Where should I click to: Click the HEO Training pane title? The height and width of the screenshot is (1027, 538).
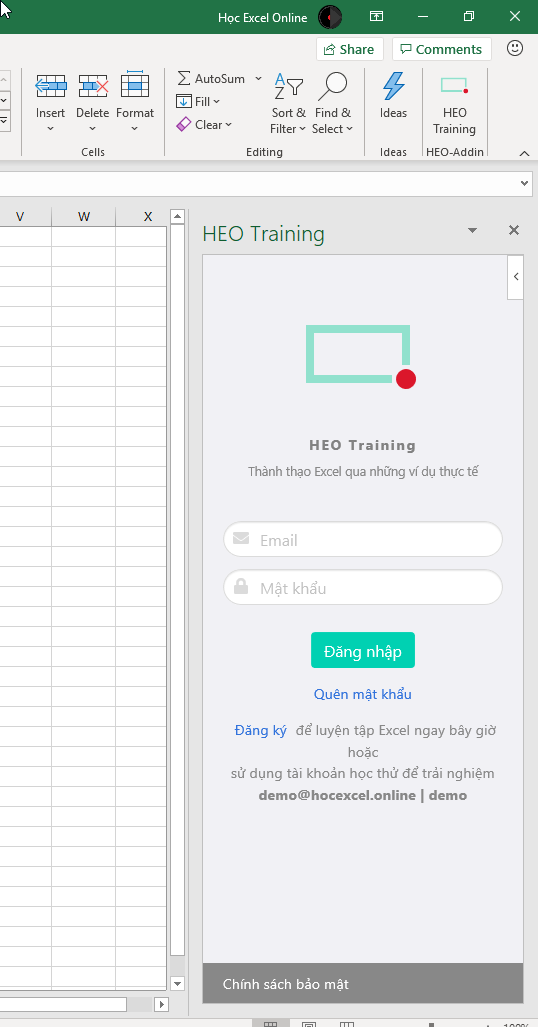263,233
